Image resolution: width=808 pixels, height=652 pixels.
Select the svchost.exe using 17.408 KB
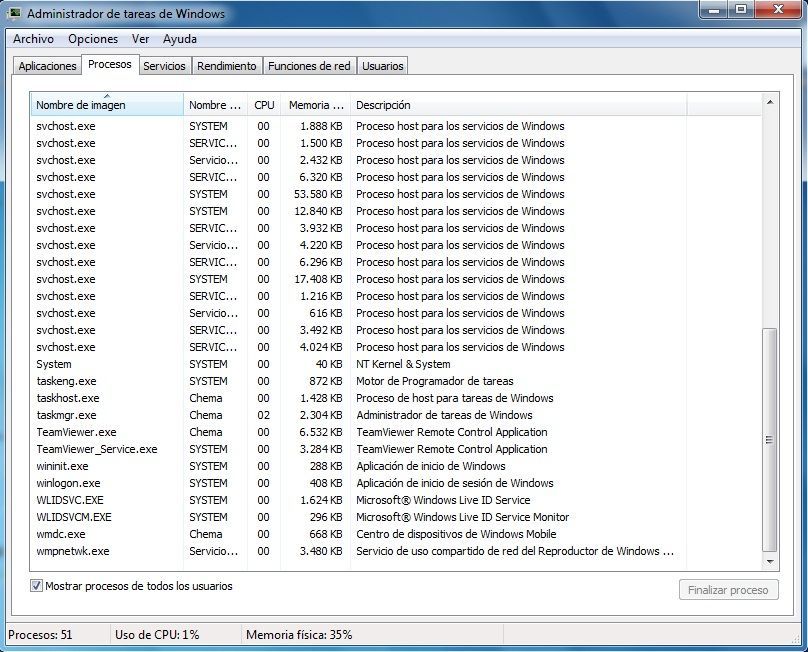pos(358,279)
